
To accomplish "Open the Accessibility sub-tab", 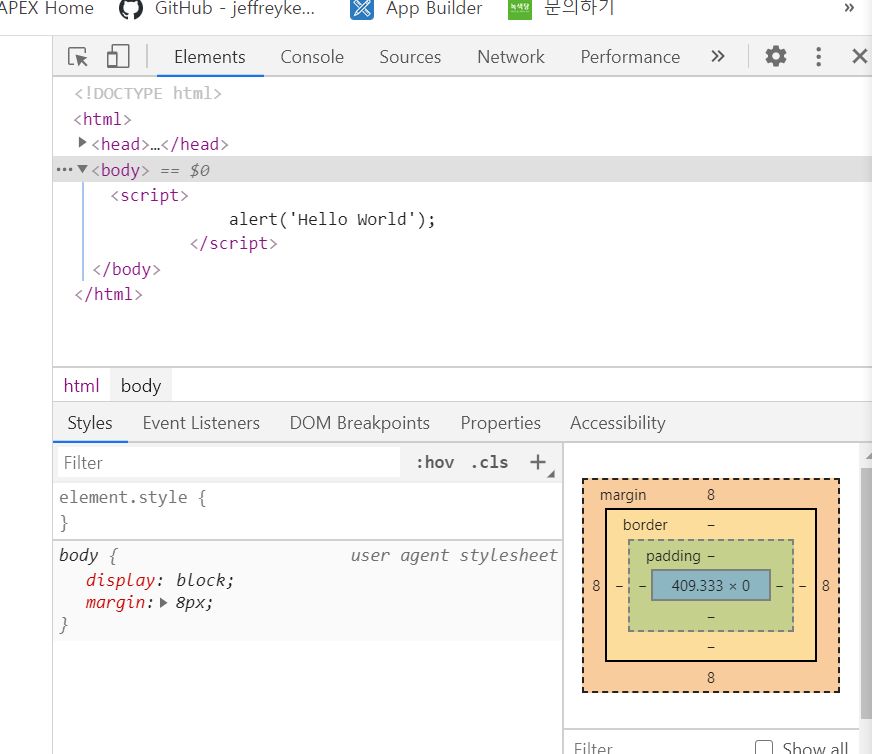I will click(x=618, y=423).
